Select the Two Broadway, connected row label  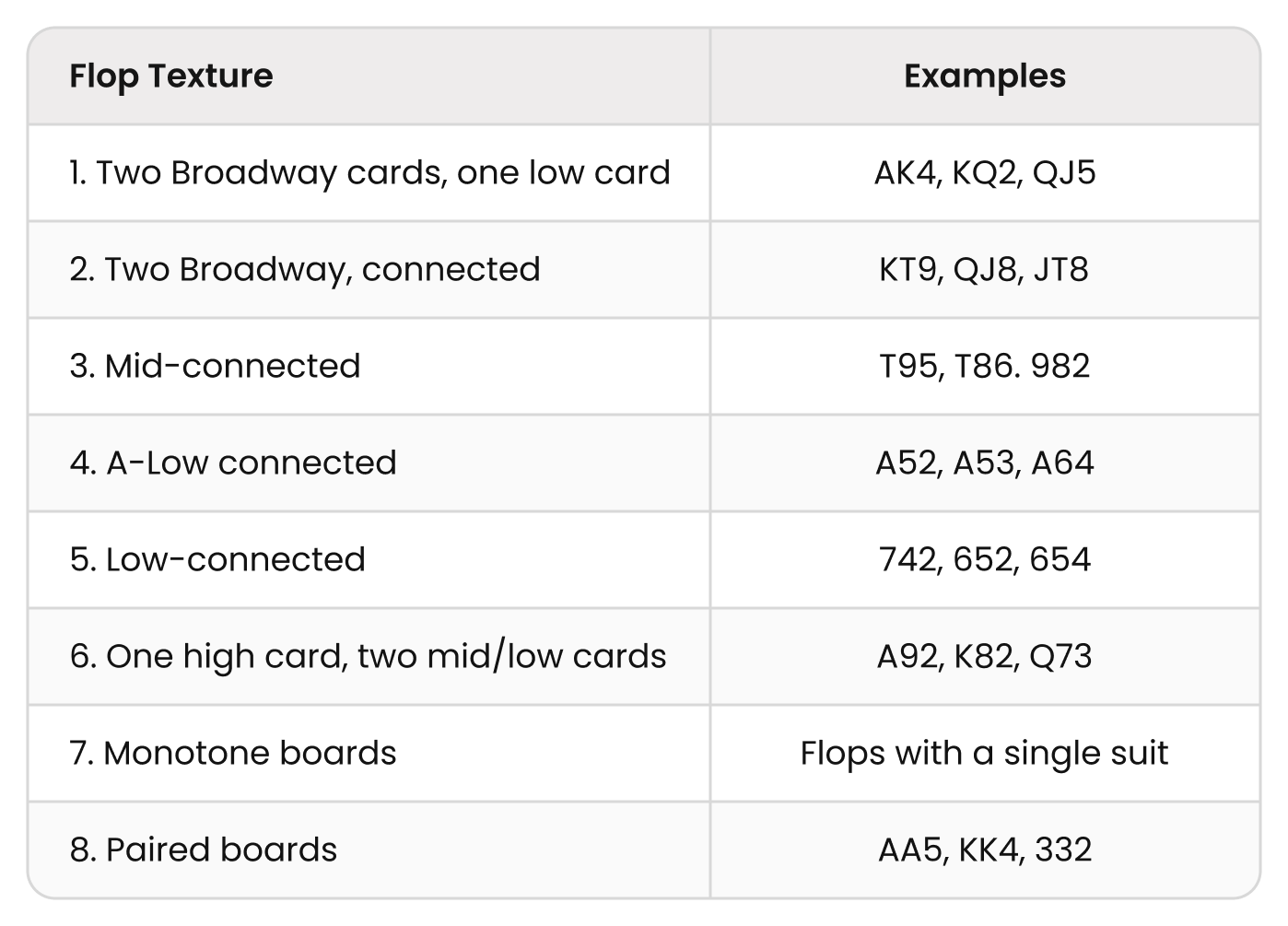(x=305, y=270)
